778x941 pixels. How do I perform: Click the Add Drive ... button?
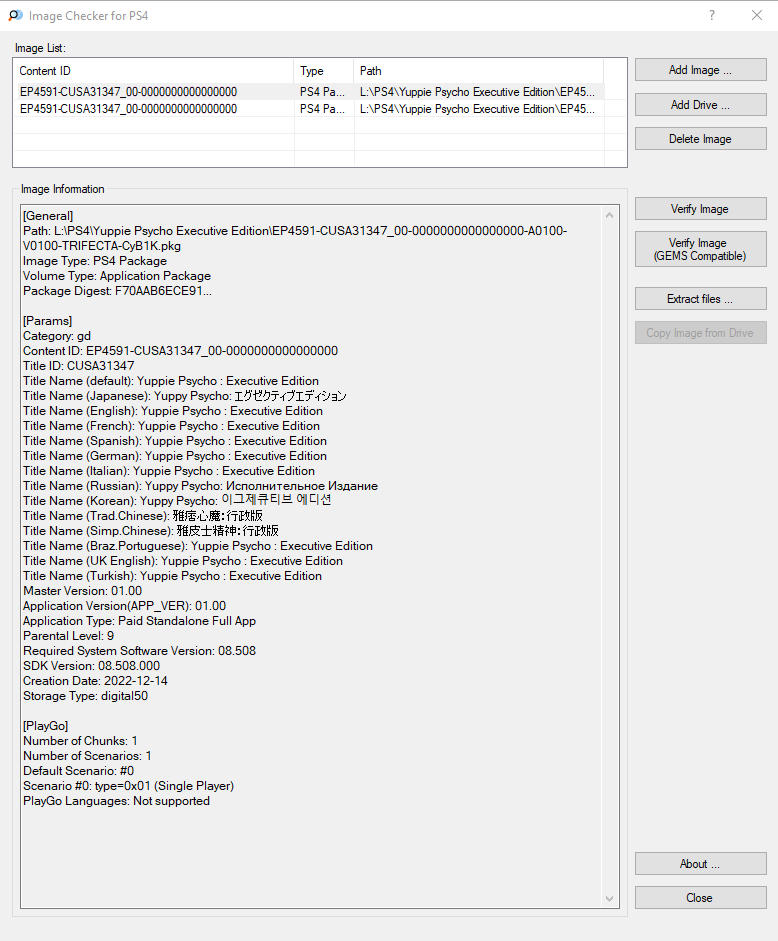click(x=701, y=104)
